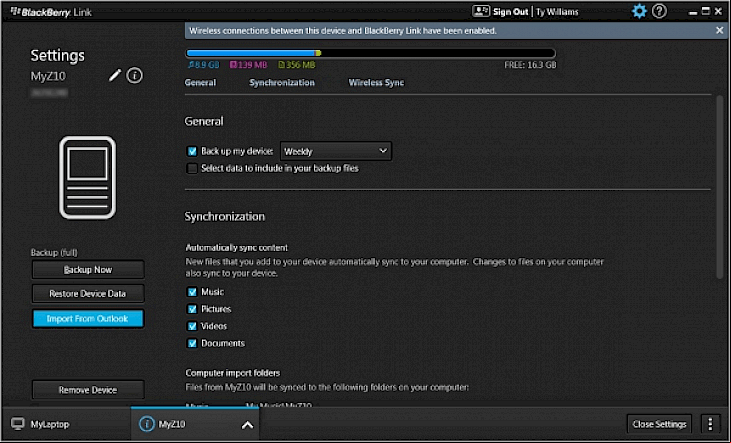The height and width of the screenshot is (443, 731).
Task: Click the Close Settings button
Action: pyautogui.click(x=659, y=424)
